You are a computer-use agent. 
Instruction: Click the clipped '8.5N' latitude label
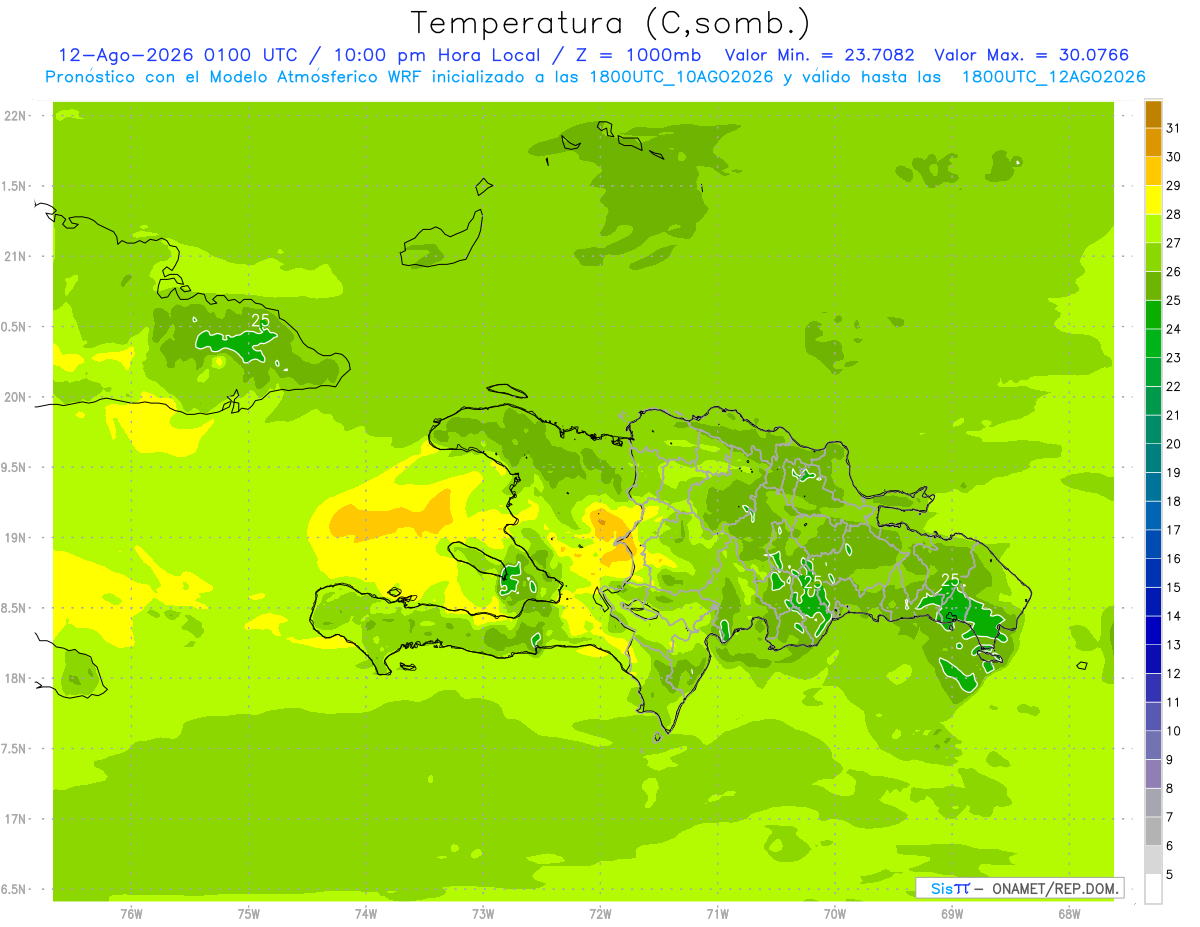click(15, 608)
